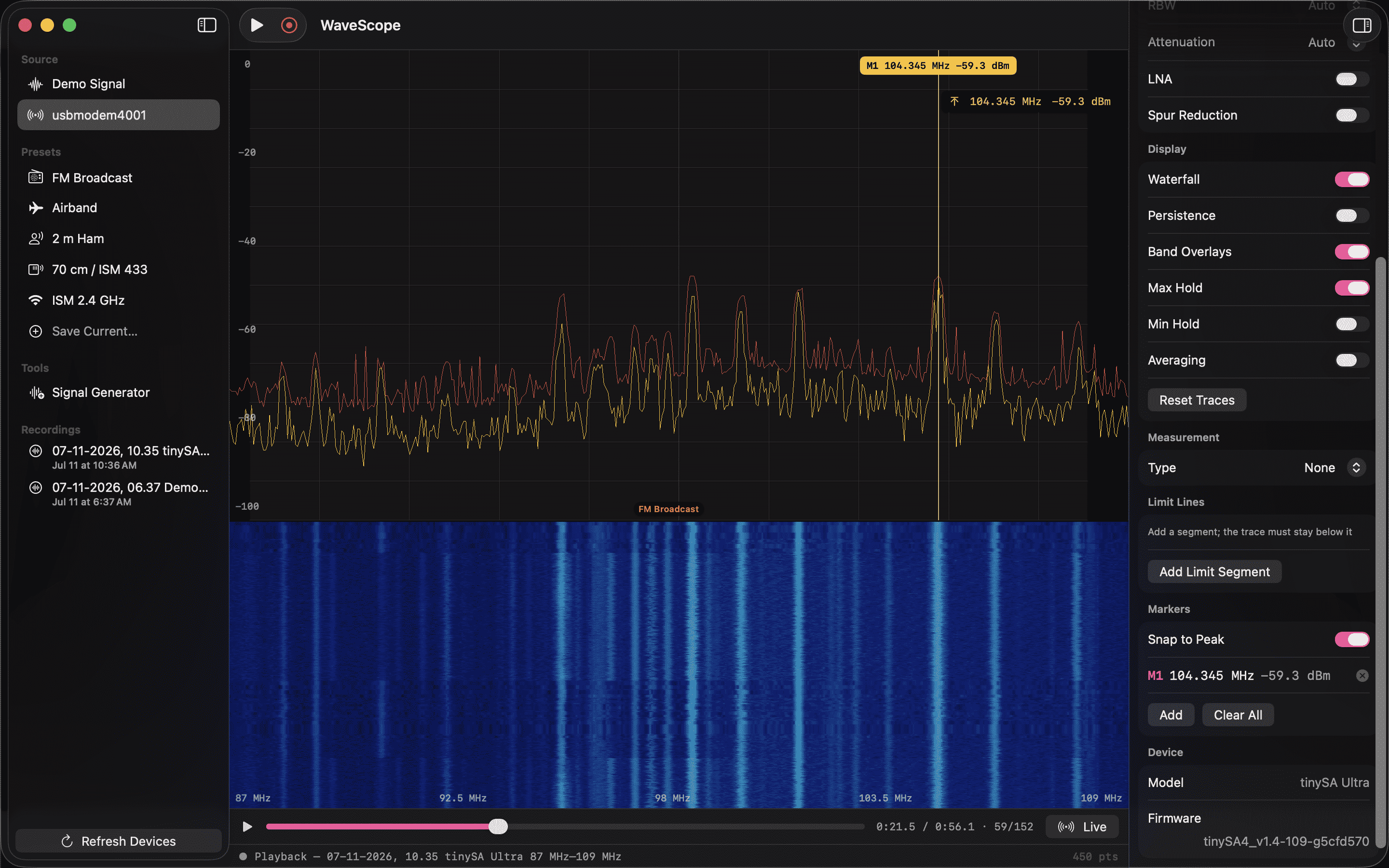
Task: Click the FM Broadcast band overlay label
Action: tap(668, 509)
